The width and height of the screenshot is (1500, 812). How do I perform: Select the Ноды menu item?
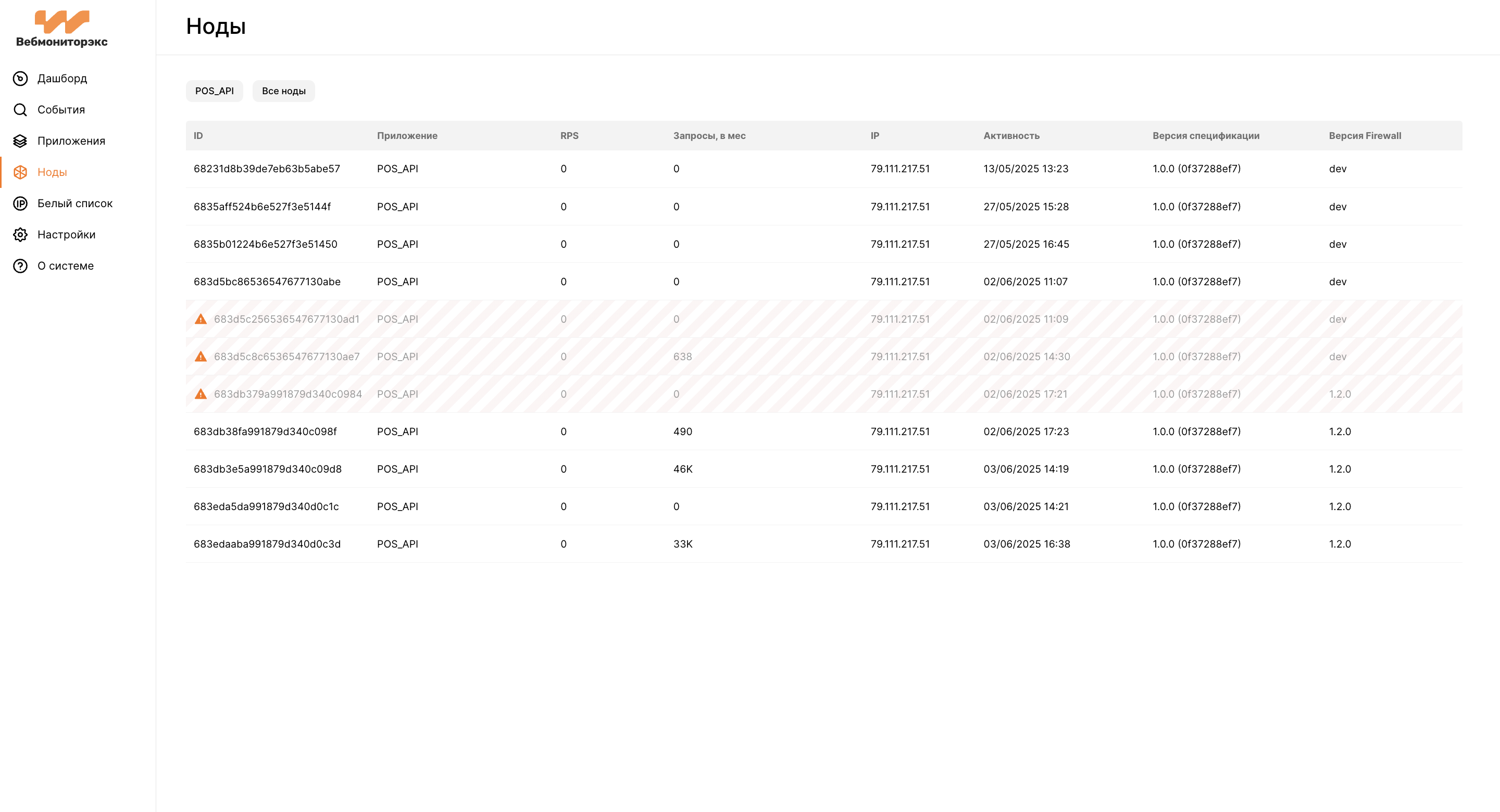click(52, 172)
